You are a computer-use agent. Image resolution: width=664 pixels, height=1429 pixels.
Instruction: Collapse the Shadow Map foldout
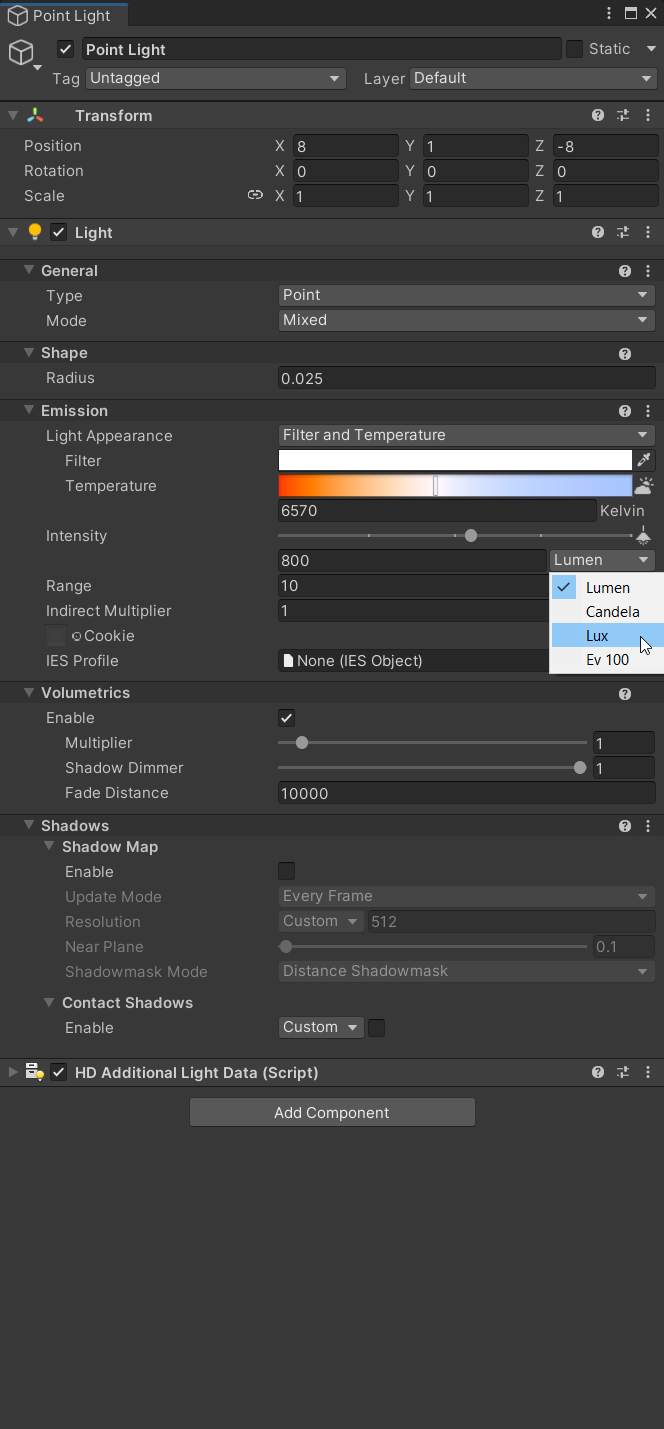(x=50, y=847)
